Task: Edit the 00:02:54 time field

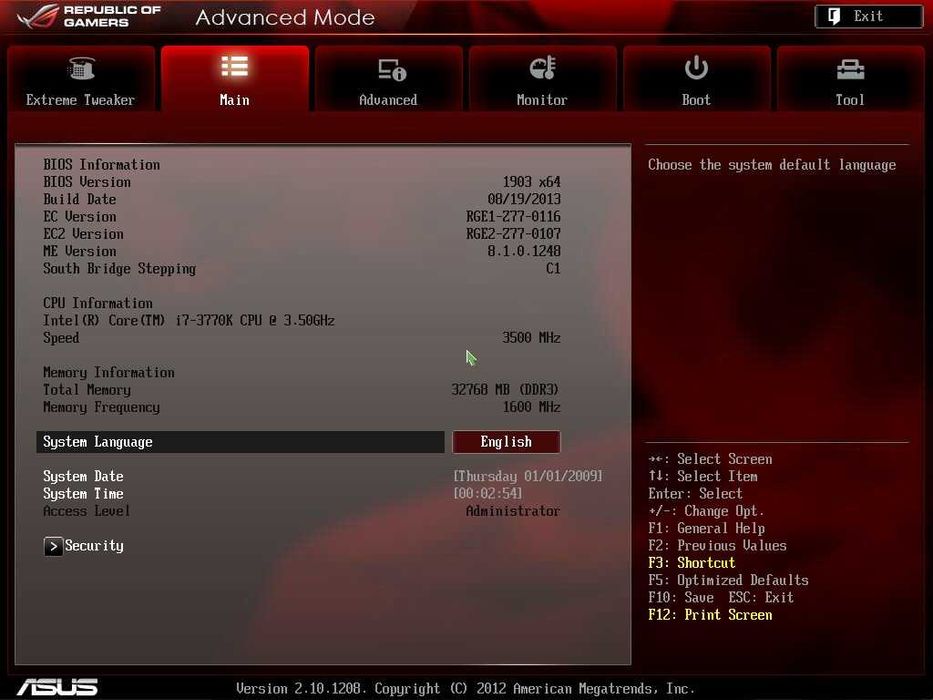Action: 488,493
